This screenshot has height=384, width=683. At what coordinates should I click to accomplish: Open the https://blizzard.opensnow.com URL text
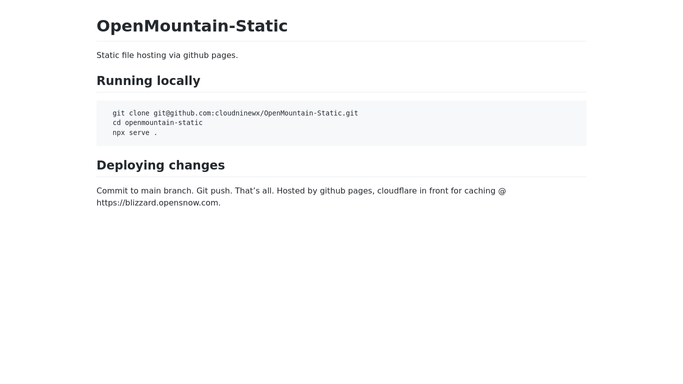coord(157,203)
